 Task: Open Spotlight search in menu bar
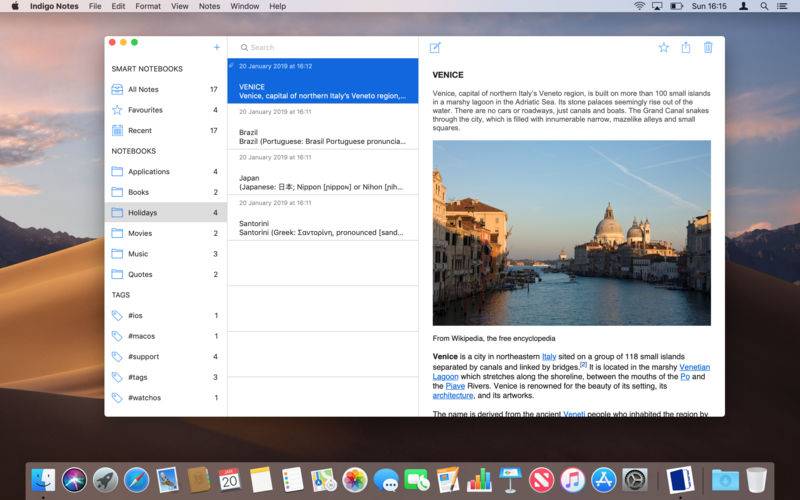[764, 6]
